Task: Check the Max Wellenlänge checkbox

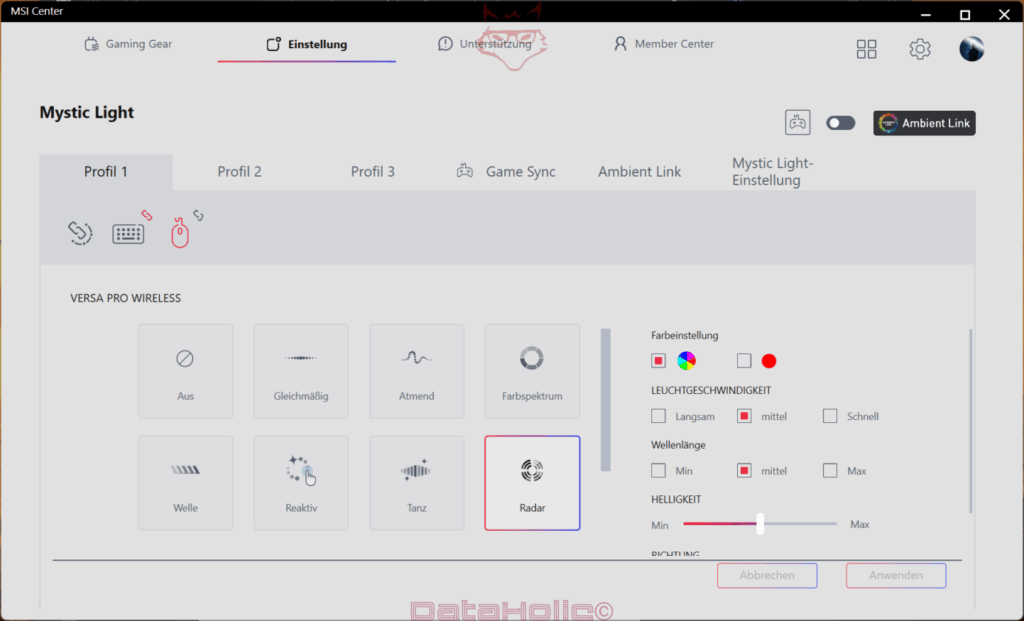Action: (x=830, y=471)
